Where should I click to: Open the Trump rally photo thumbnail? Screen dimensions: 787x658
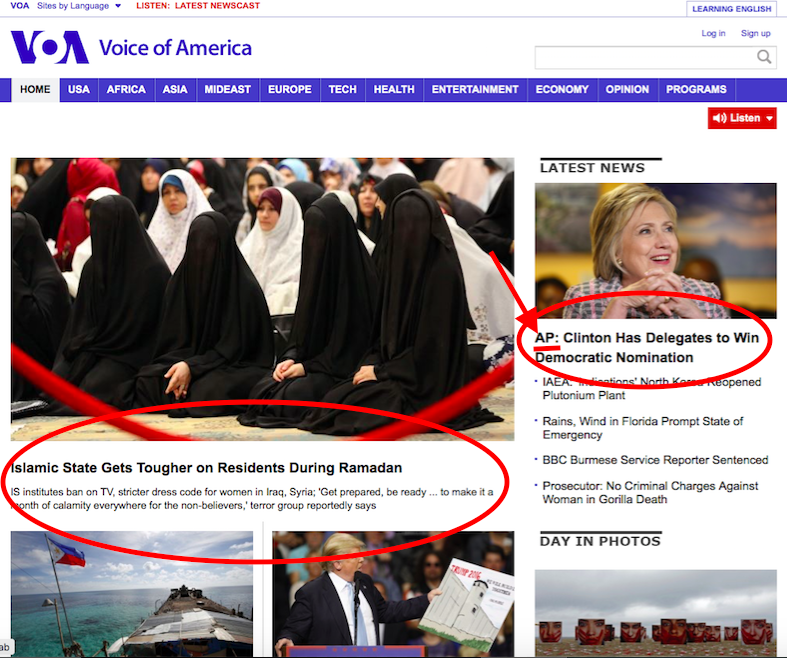(x=393, y=593)
